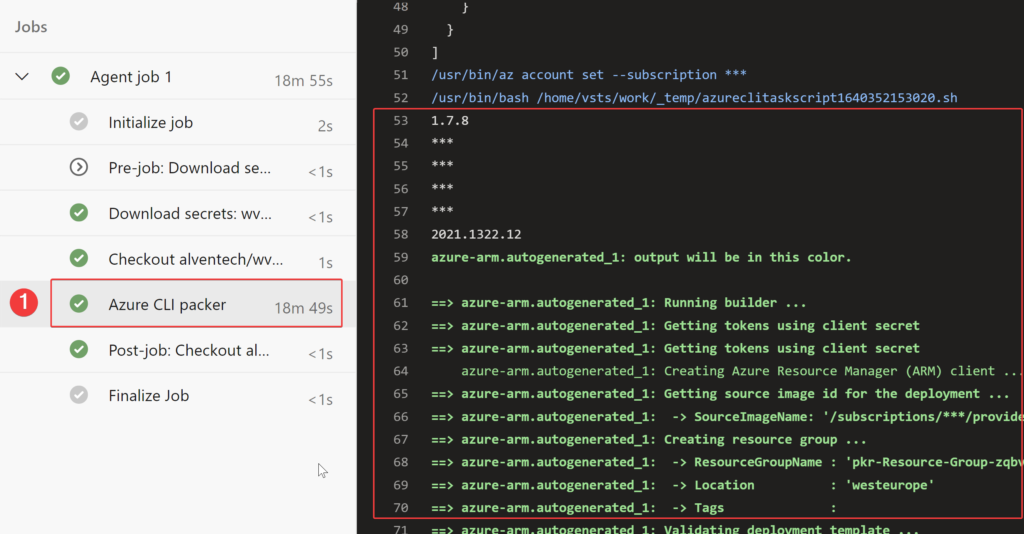Click green check icon beside Azure CLI packer

click(79, 304)
